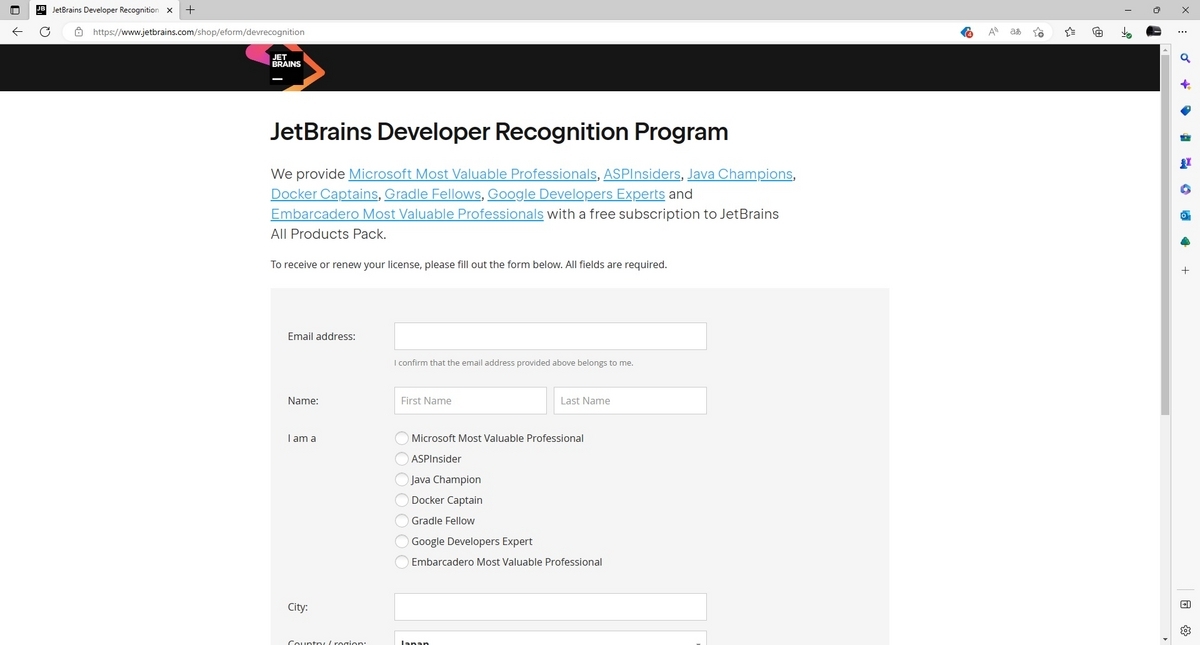
Task: Open the Java Champions link
Action: pyautogui.click(x=739, y=173)
